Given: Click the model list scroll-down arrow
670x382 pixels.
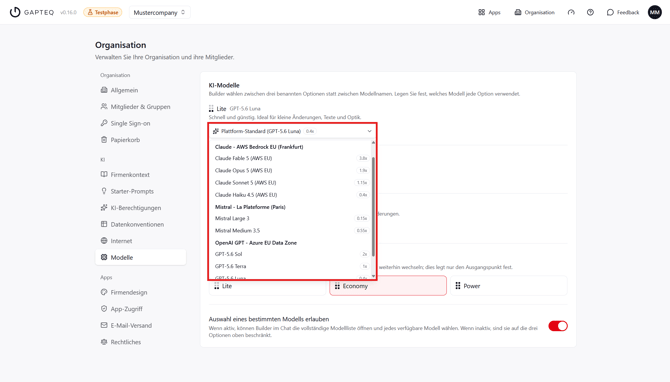Looking at the screenshot, I should [373, 276].
